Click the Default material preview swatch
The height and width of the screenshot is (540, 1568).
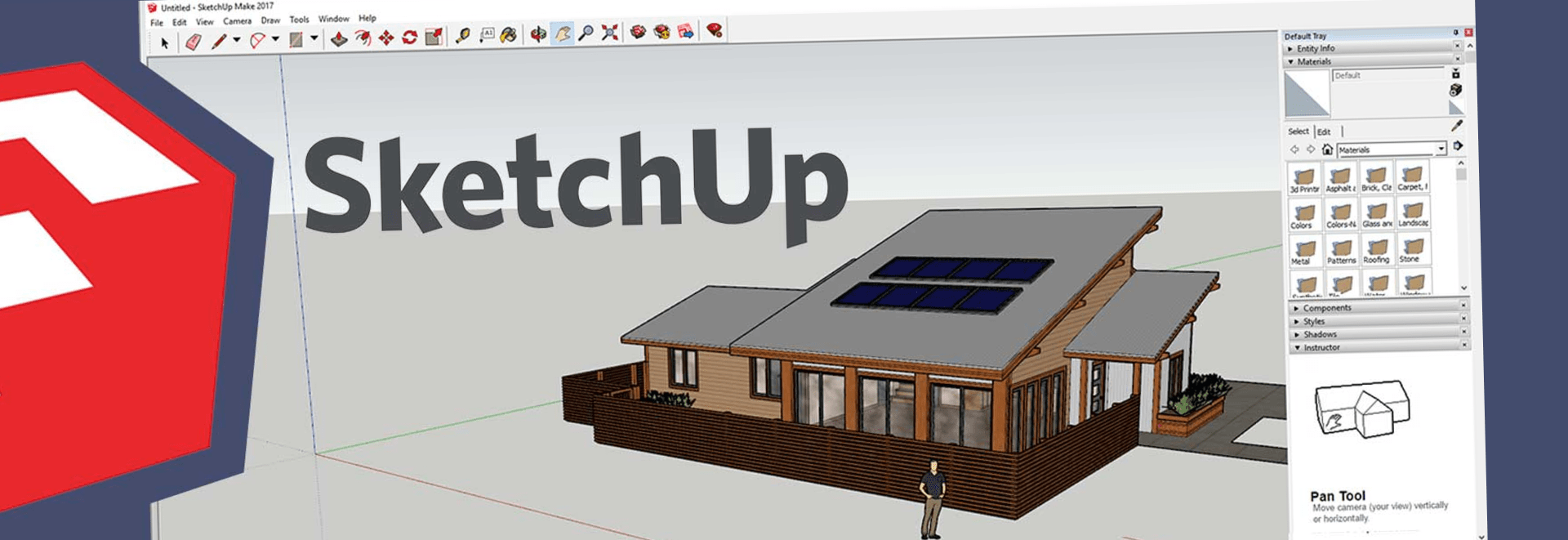click(1307, 95)
